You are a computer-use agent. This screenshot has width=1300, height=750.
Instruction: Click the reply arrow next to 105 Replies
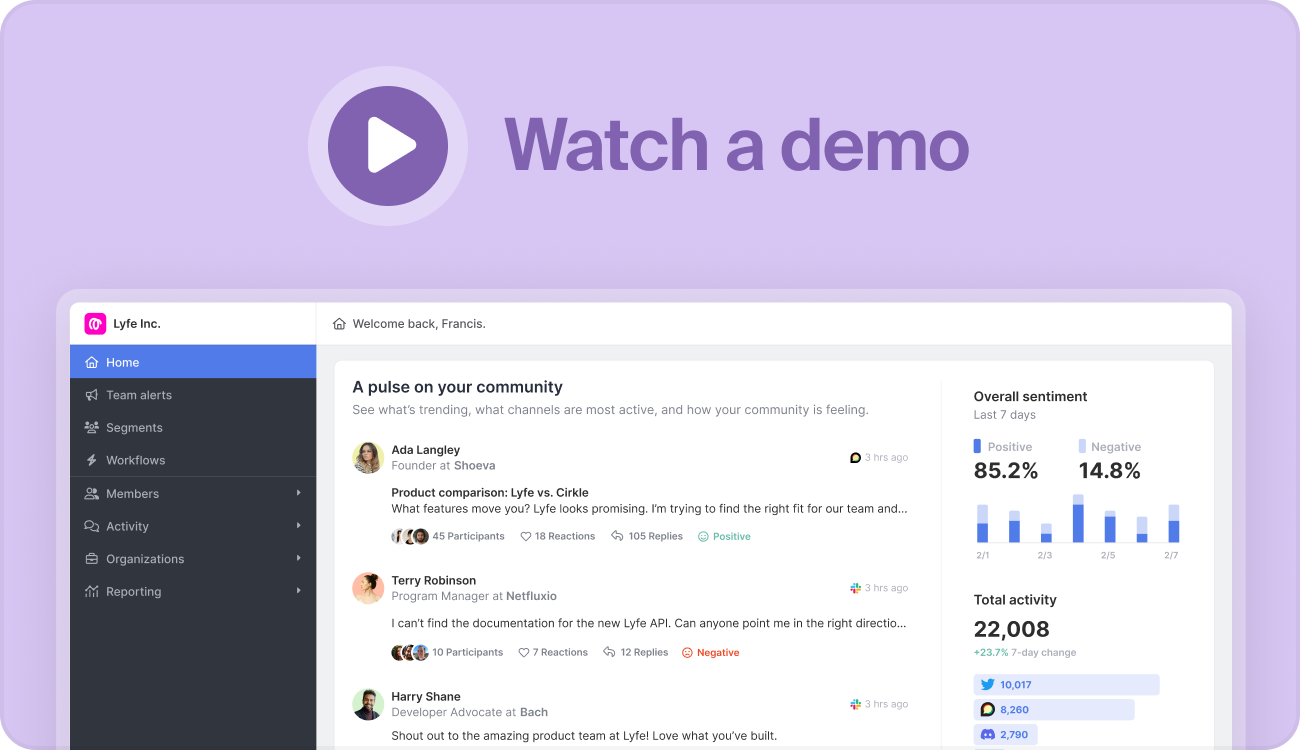(617, 536)
